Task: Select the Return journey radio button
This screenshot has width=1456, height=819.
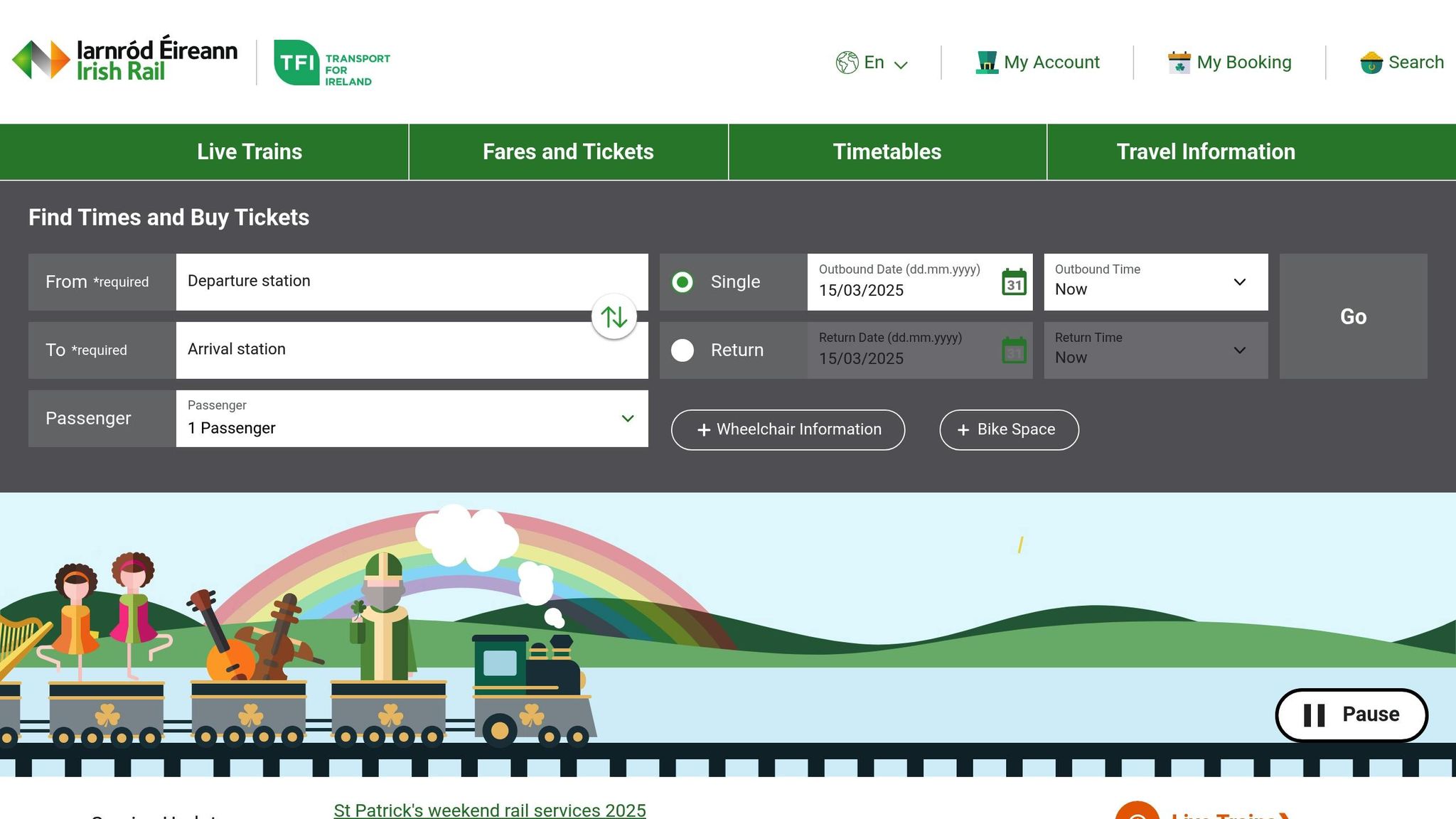Action: click(682, 350)
